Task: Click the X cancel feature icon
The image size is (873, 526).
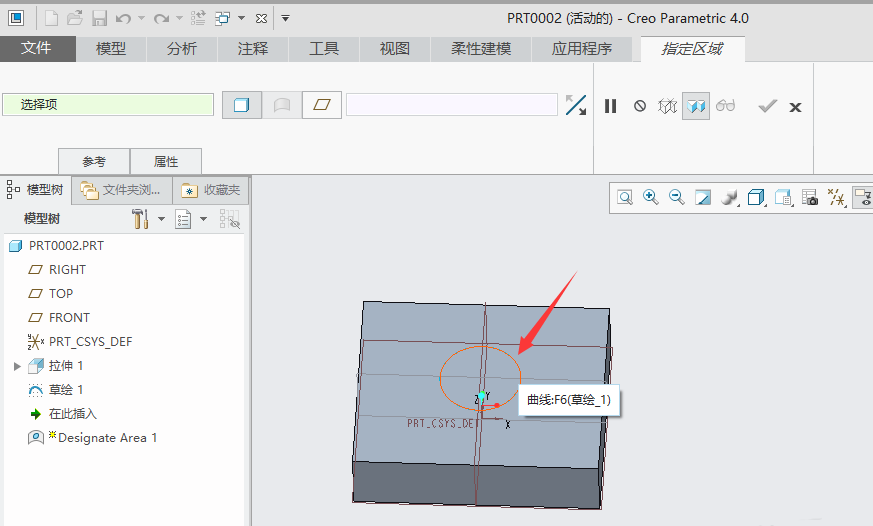Action: tap(795, 106)
